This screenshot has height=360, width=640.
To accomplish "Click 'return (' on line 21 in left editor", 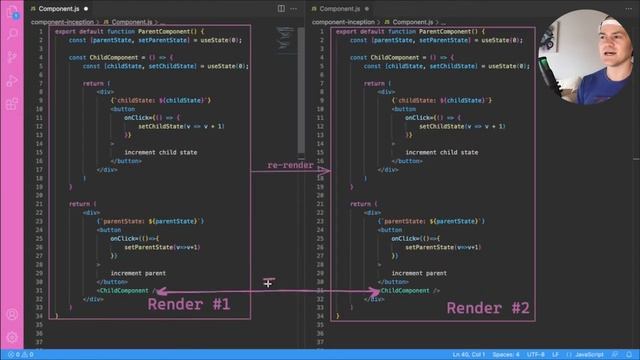I will click(x=83, y=204).
